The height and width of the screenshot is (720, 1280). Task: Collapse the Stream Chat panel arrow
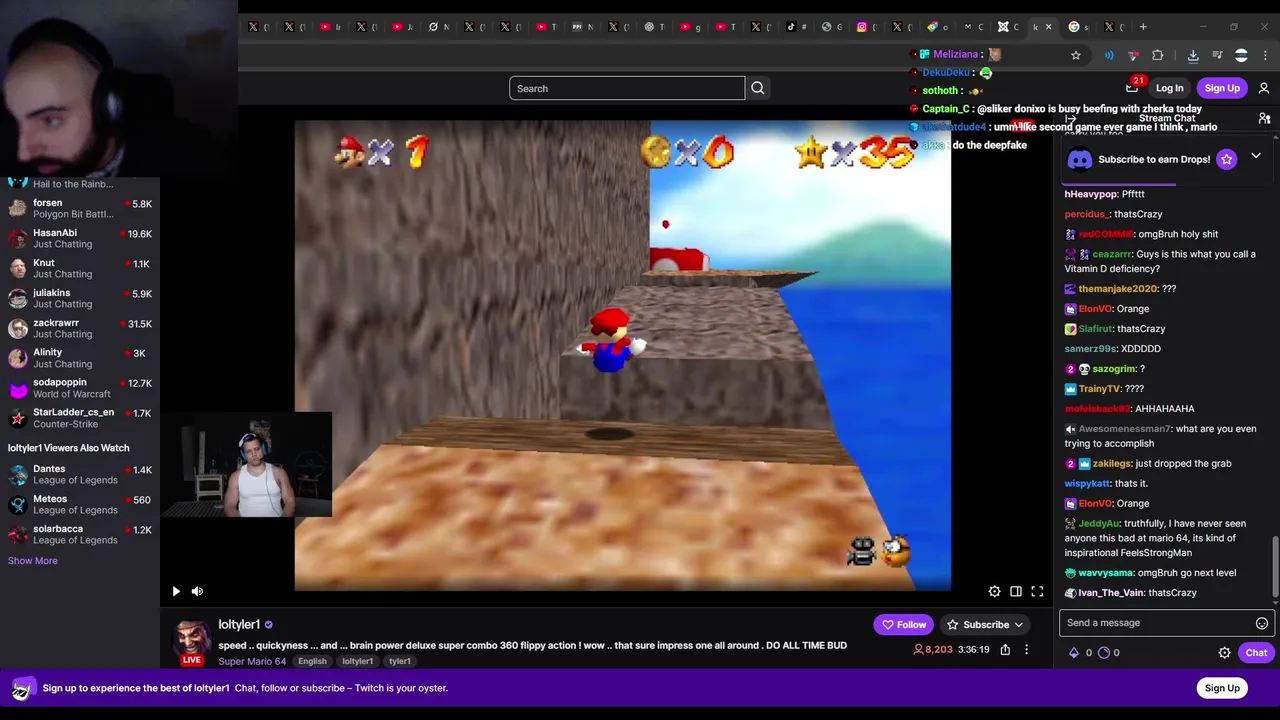pos(1071,119)
